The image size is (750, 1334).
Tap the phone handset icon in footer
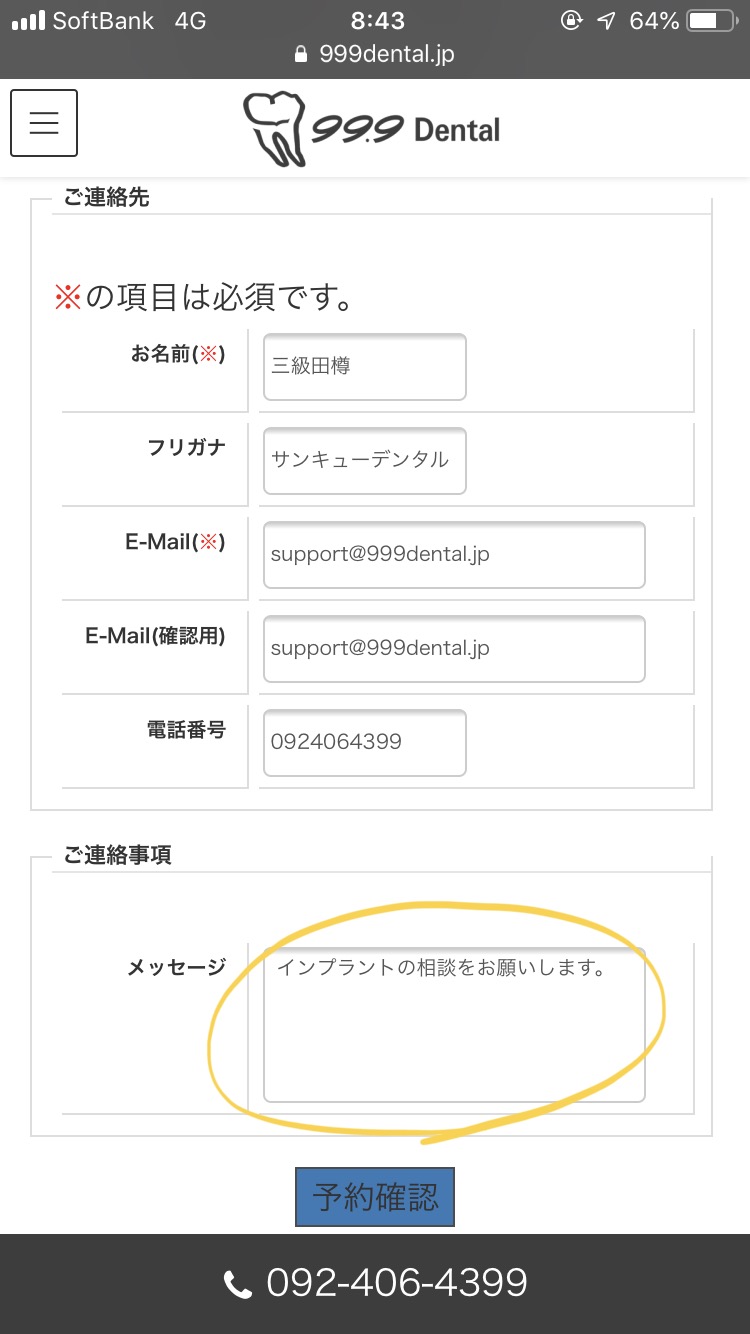(x=238, y=1284)
